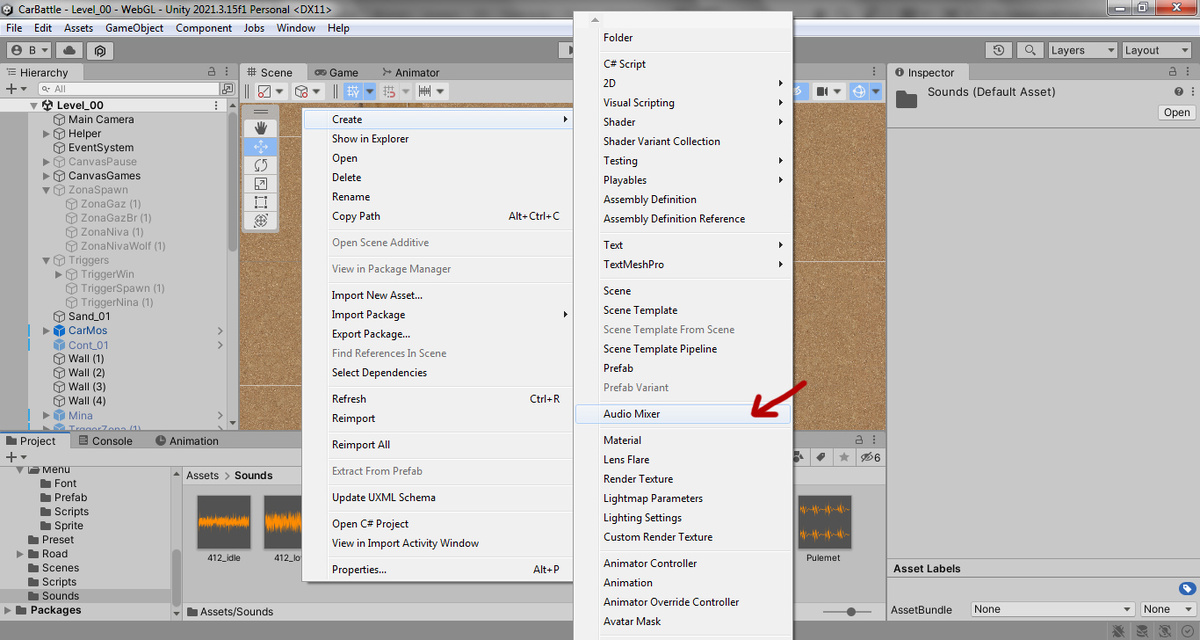The height and width of the screenshot is (640, 1200).
Task: Expand the Road folder in Project
Action: (x=20, y=554)
